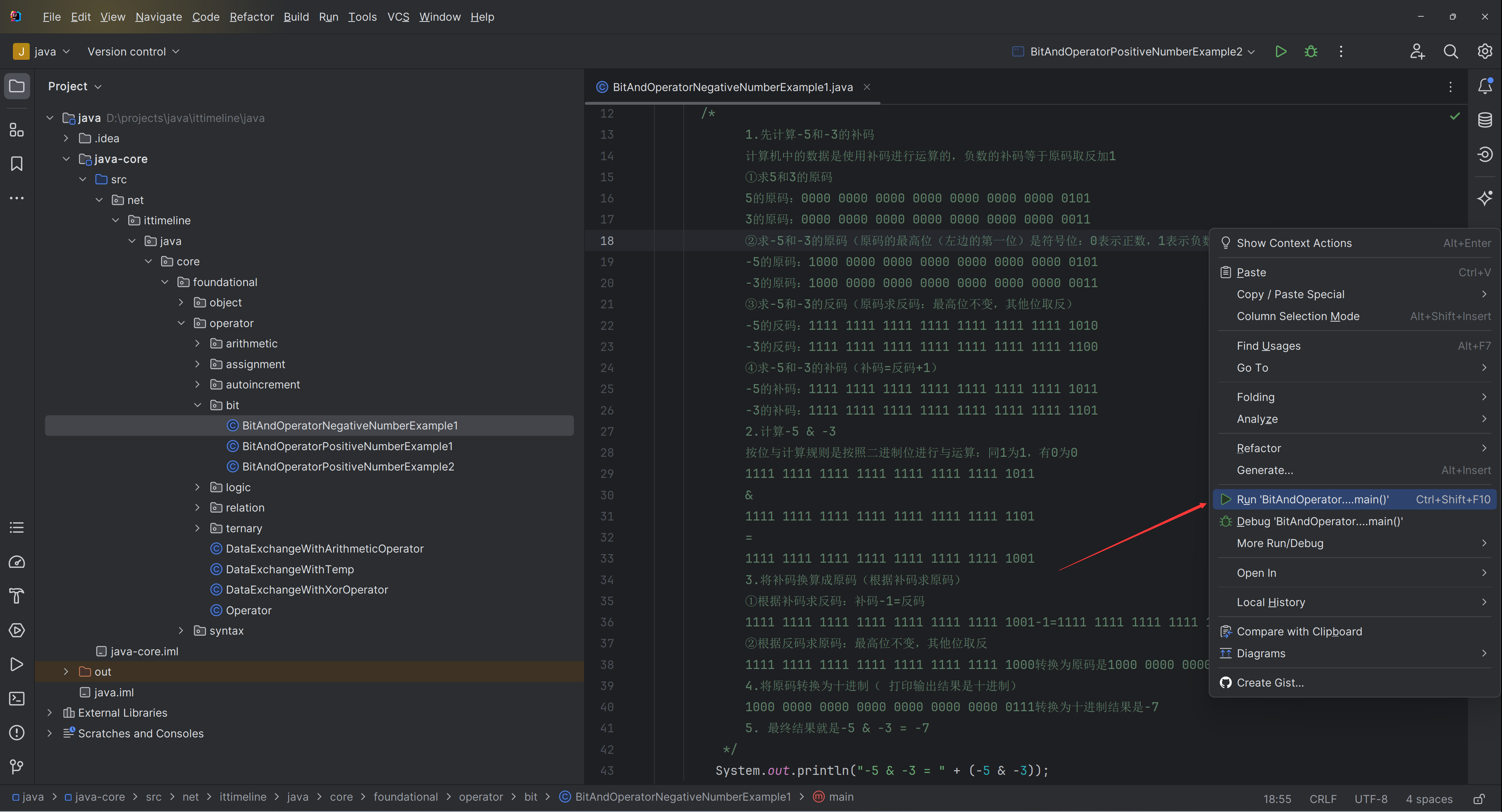Open the AI Assistant sparkle icon

coord(1484,198)
